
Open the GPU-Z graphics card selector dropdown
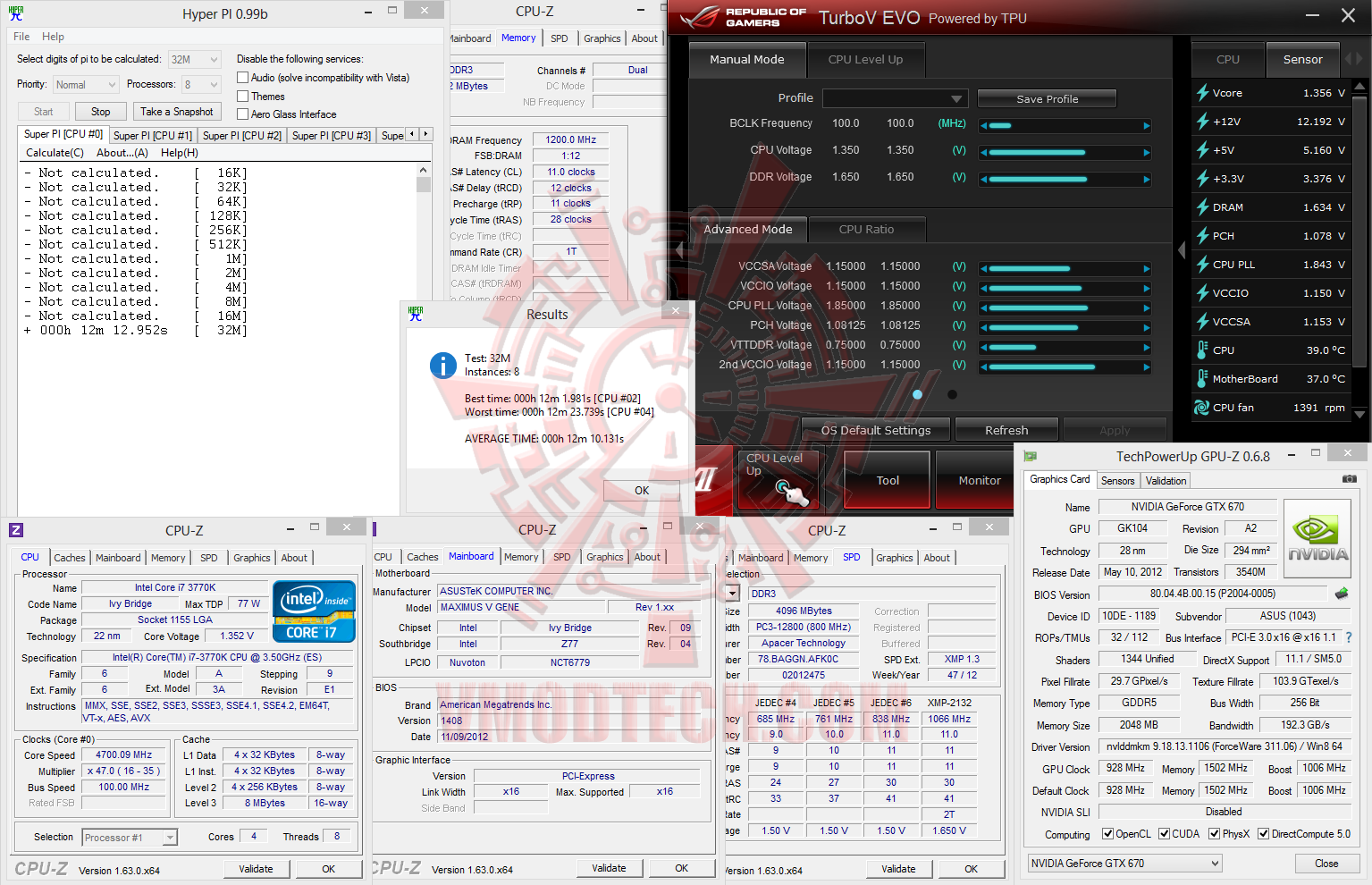(1124, 863)
